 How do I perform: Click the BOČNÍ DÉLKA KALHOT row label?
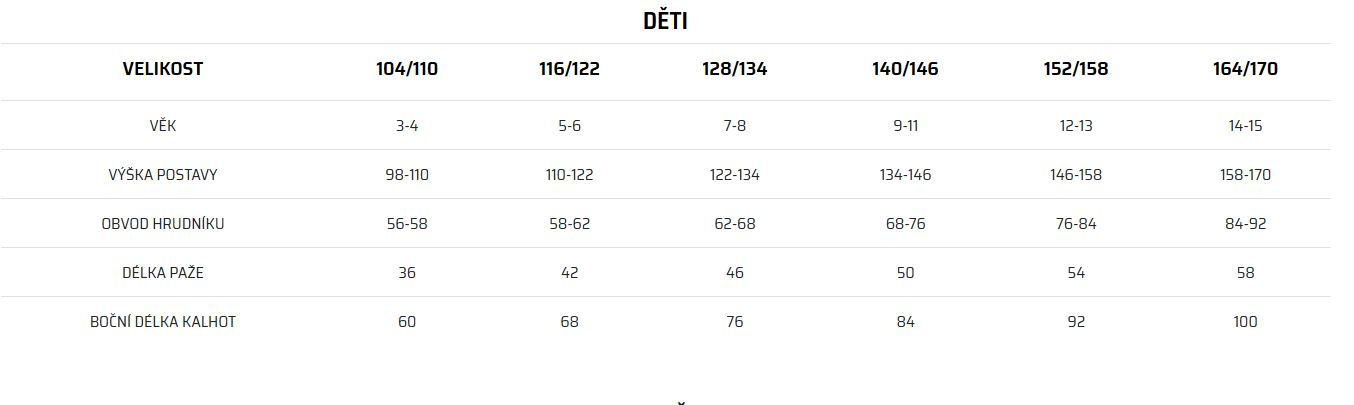163,322
